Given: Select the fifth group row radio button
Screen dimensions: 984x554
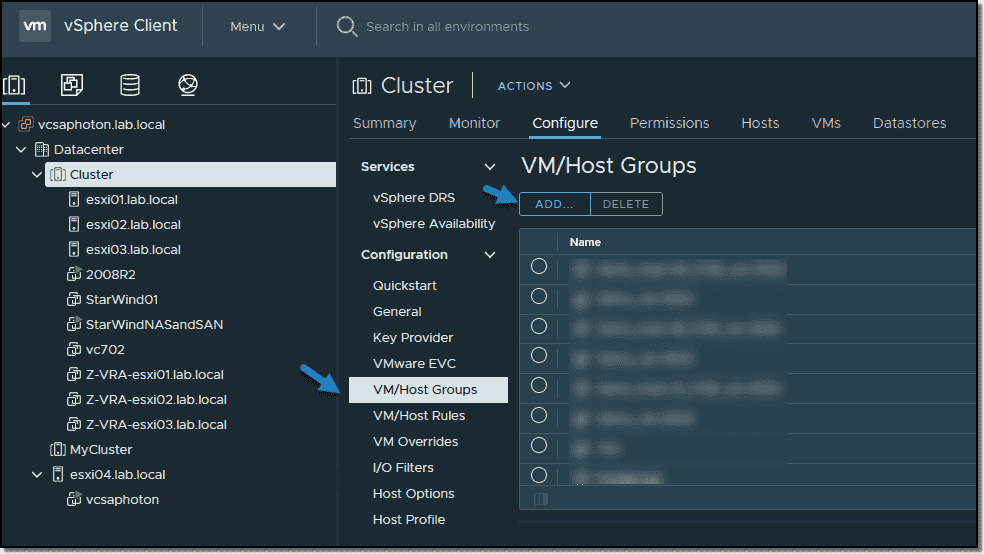Looking at the screenshot, I should pos(539,386).
